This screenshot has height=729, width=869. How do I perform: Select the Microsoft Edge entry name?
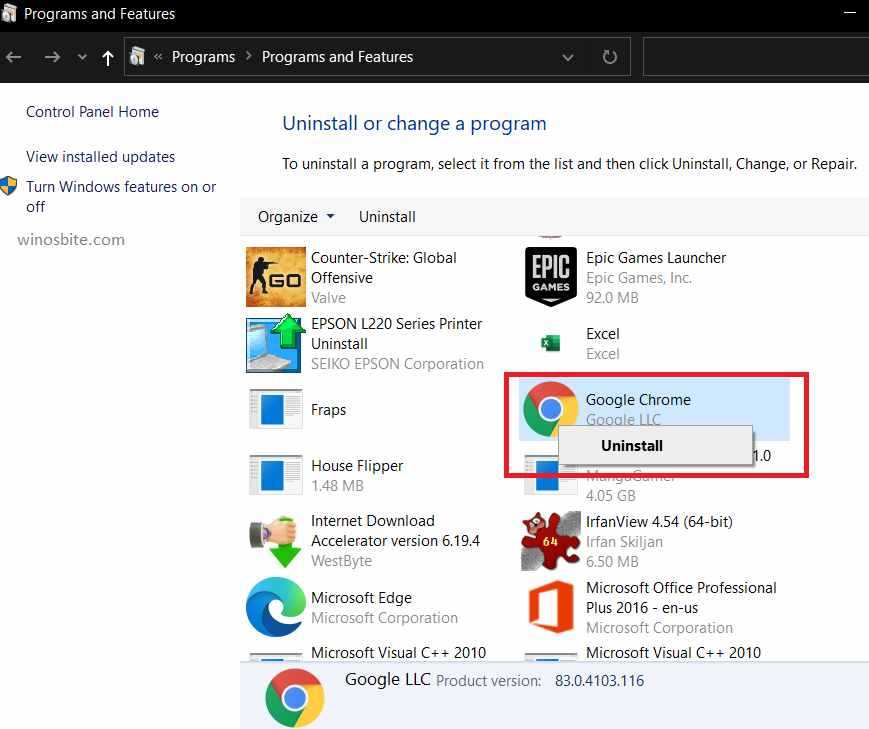pyautogui.click(x=361, y=598)
